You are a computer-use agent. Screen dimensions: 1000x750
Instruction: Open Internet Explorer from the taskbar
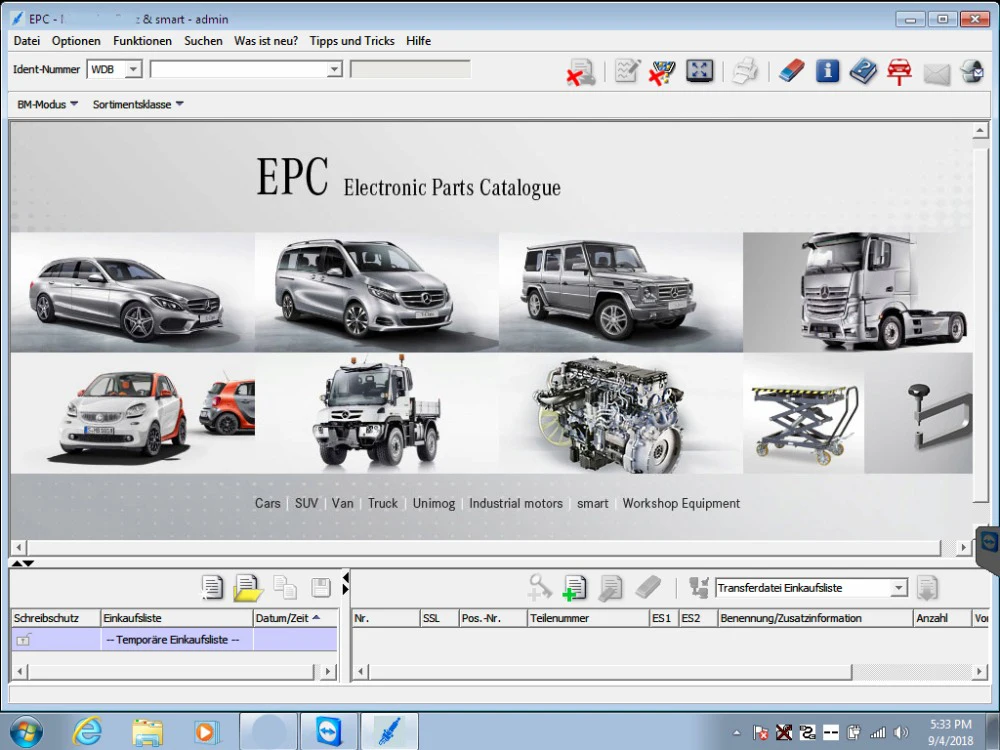(x=87, y=731)
